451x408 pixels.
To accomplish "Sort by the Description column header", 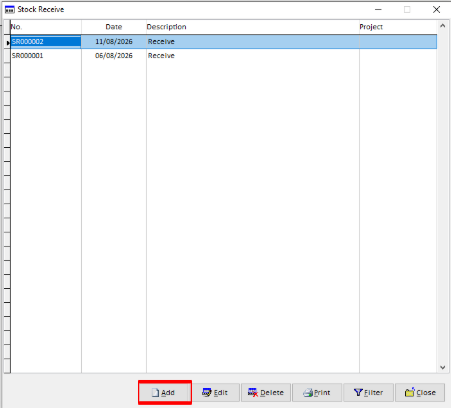I will pos(253,27).
